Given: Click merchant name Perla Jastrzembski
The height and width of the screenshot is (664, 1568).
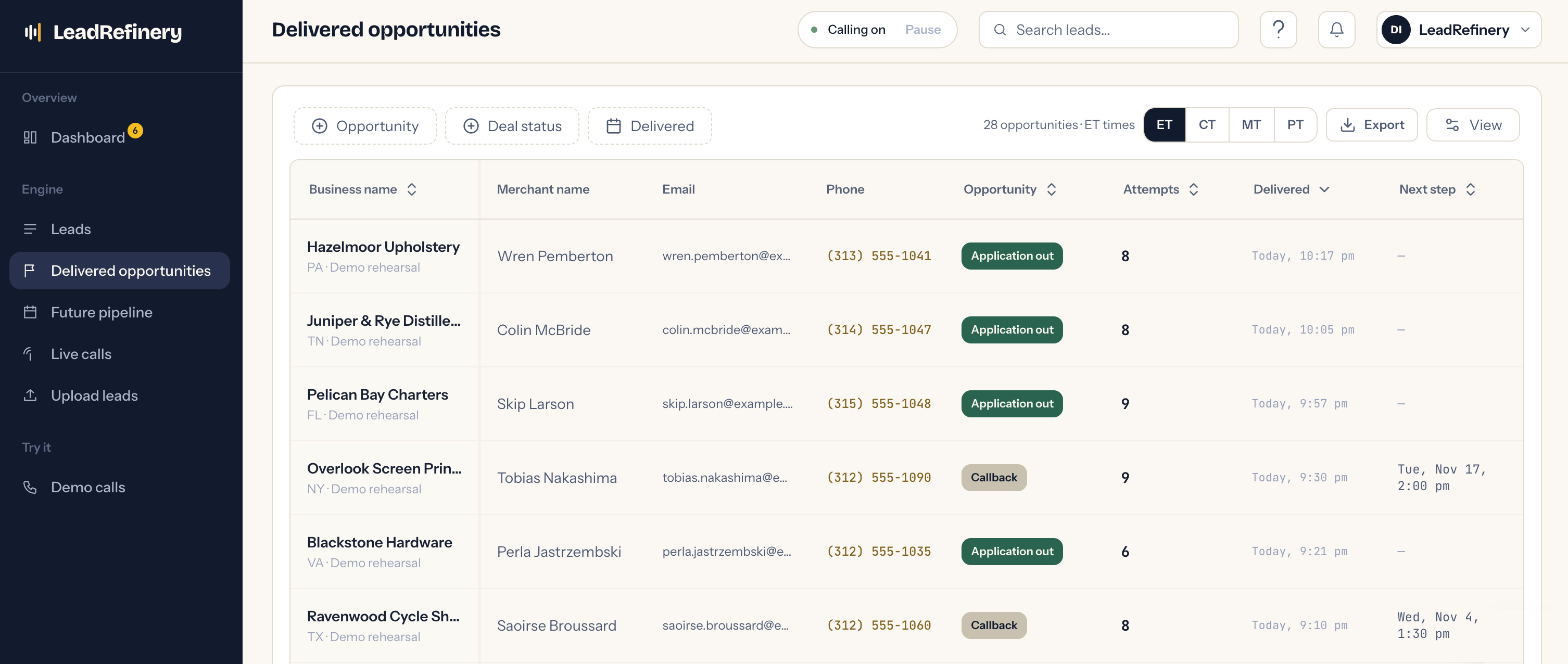Looking at the screenshot, I should pyautogui.click(x=559, y=552).
